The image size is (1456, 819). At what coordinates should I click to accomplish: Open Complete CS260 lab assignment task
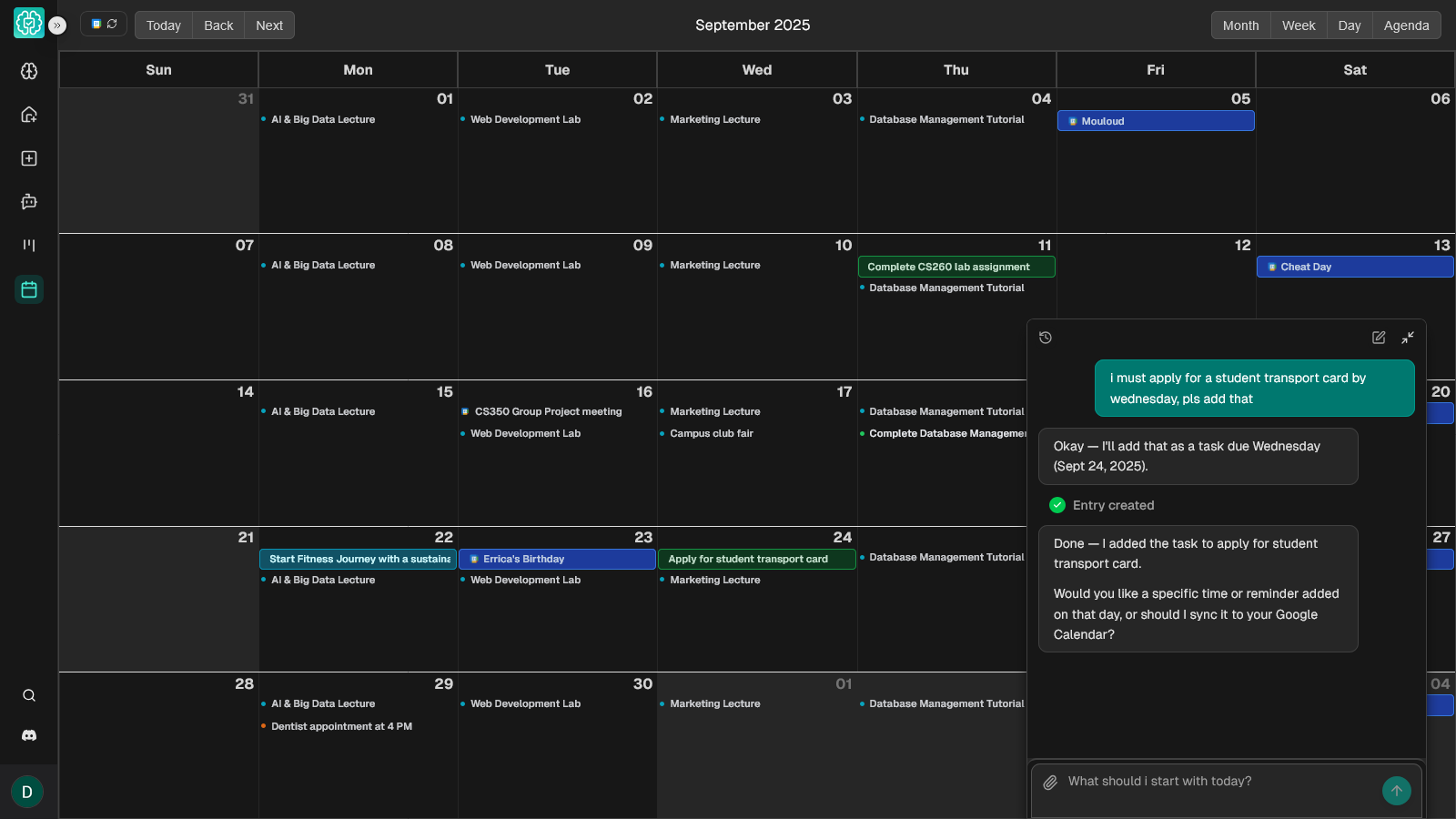(x=956, y=267)
